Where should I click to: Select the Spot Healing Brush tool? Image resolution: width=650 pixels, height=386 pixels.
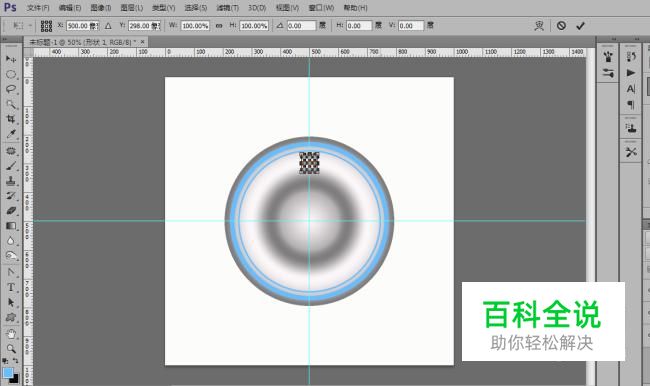[x=11, y=151]
